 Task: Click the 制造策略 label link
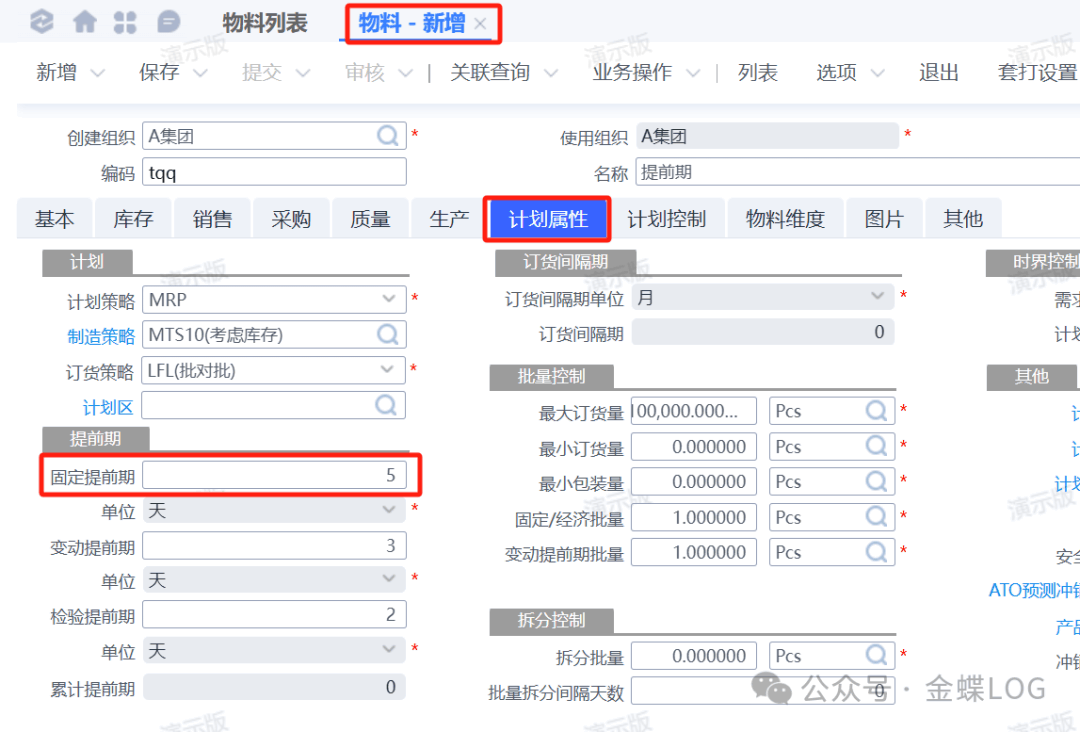100,335
